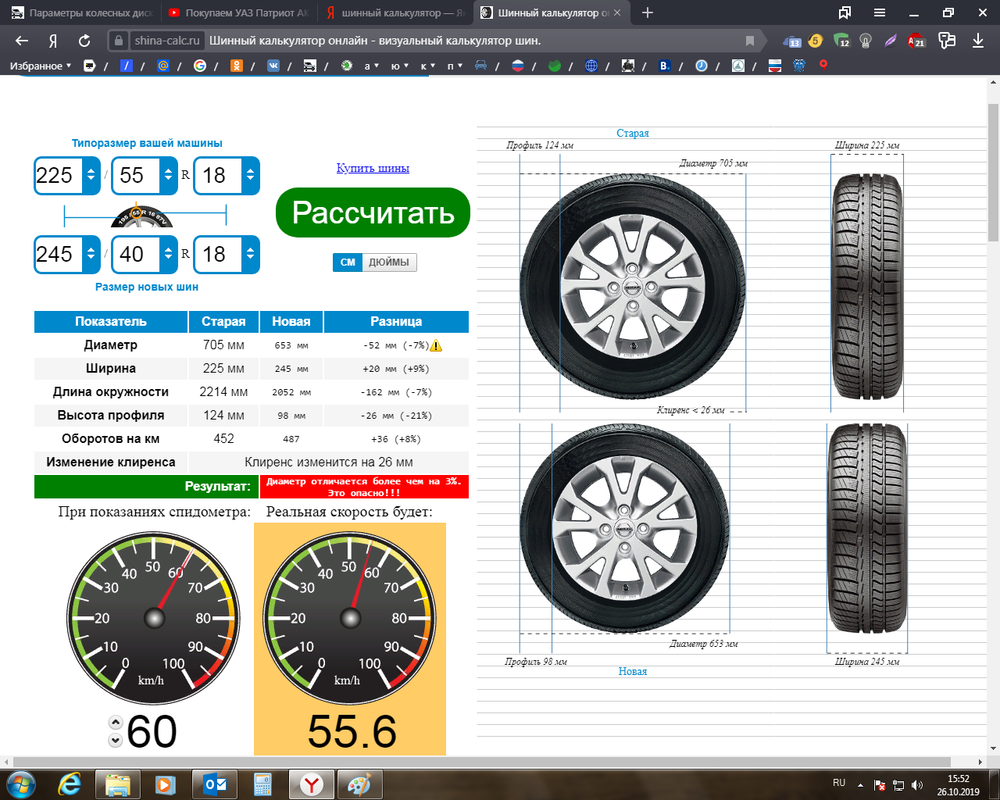Open the red map pin bookmark icon

pos(823,65)
